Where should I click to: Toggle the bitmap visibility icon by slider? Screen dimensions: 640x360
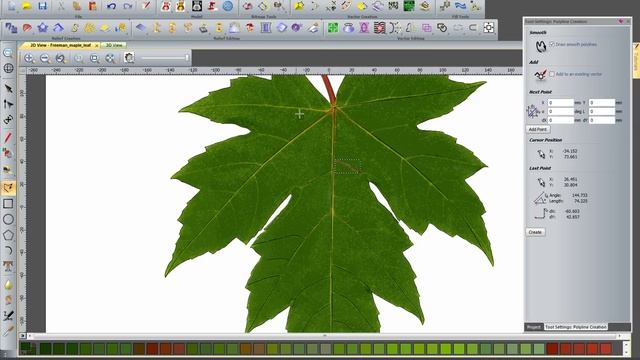click(129, 58)
